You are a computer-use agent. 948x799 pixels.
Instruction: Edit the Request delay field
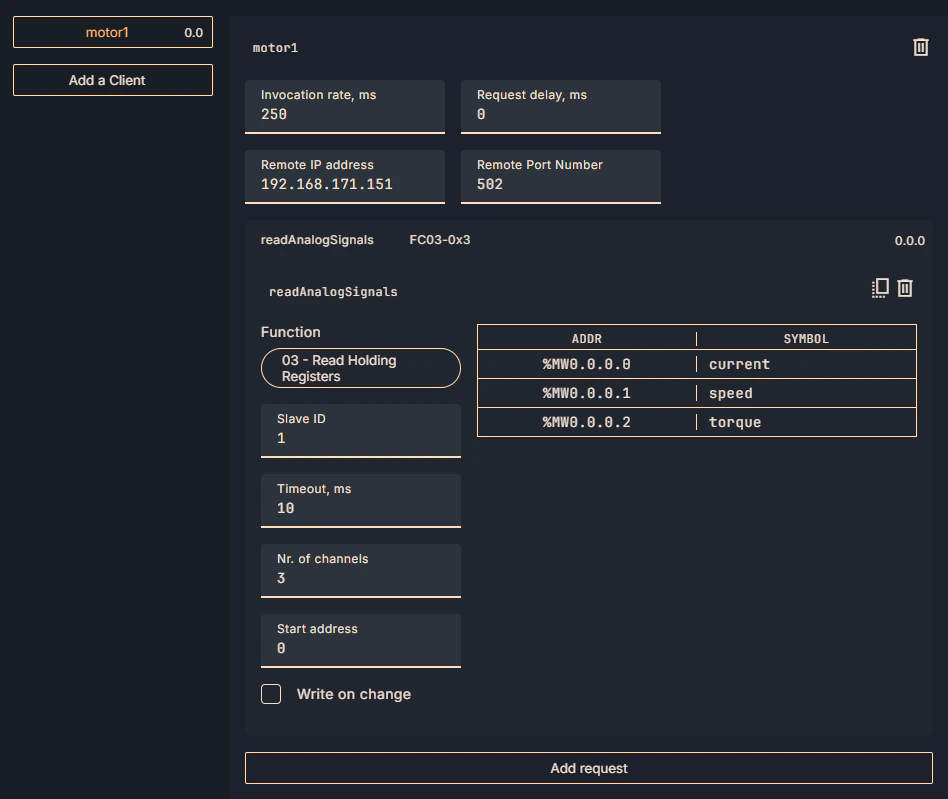(560, 106)
